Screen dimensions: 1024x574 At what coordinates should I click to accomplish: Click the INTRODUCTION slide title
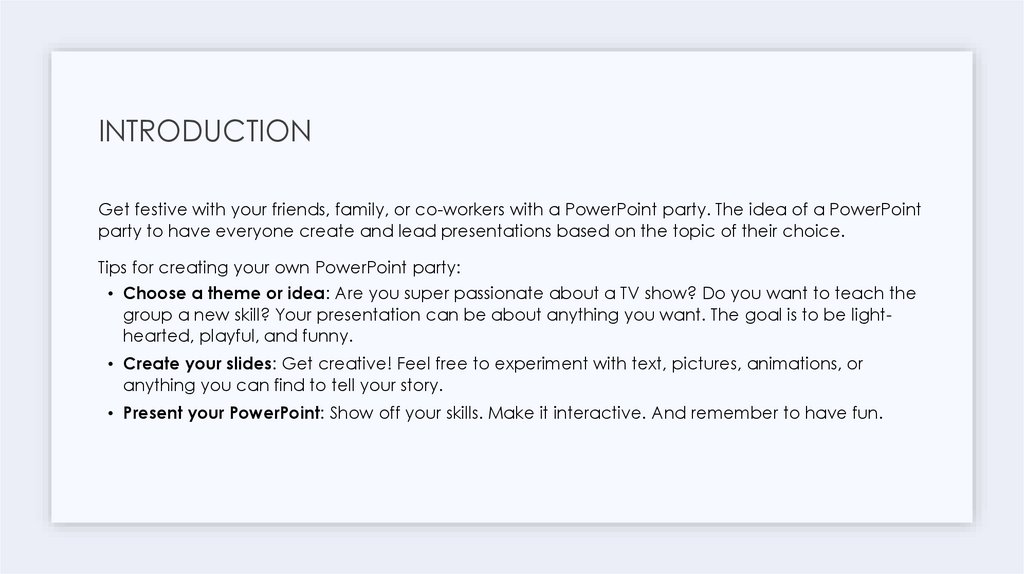coord(204,131)
